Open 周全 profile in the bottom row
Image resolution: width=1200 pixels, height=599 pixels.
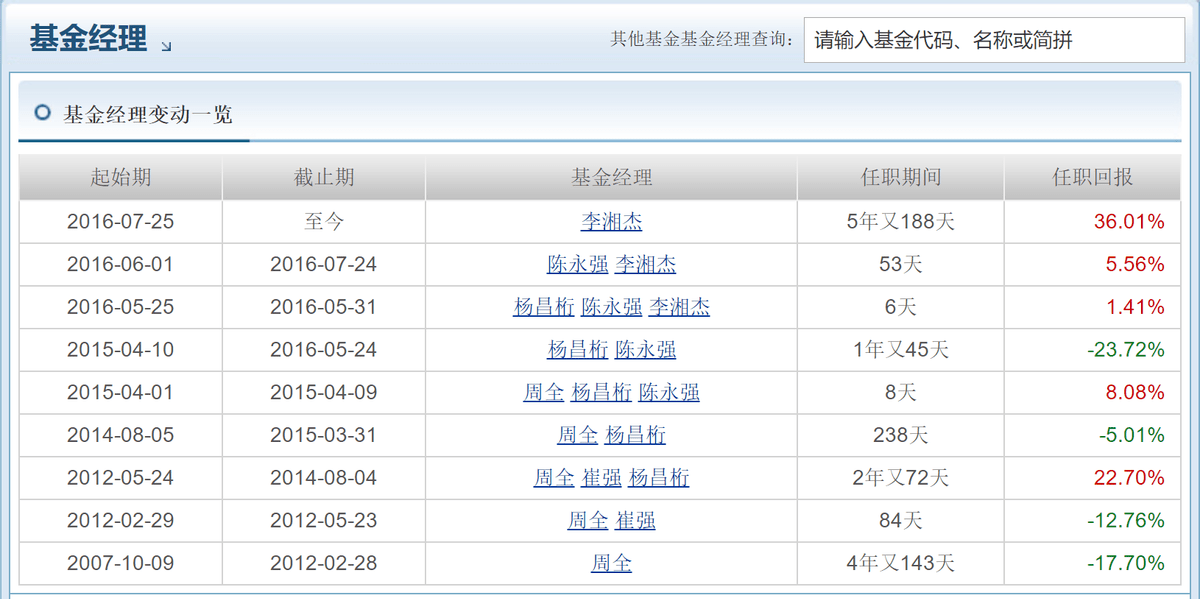pyautogui.click(x=610, y=563)
